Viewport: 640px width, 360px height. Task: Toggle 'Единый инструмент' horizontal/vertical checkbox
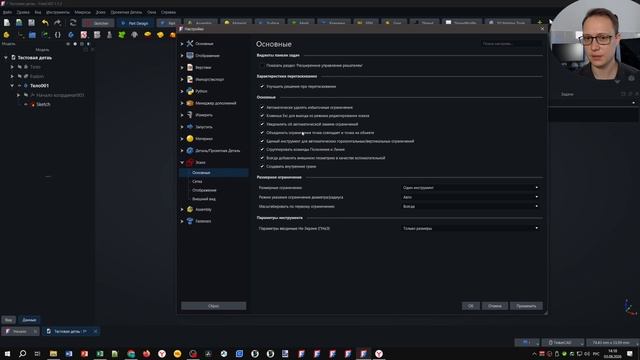click(262, 141)
